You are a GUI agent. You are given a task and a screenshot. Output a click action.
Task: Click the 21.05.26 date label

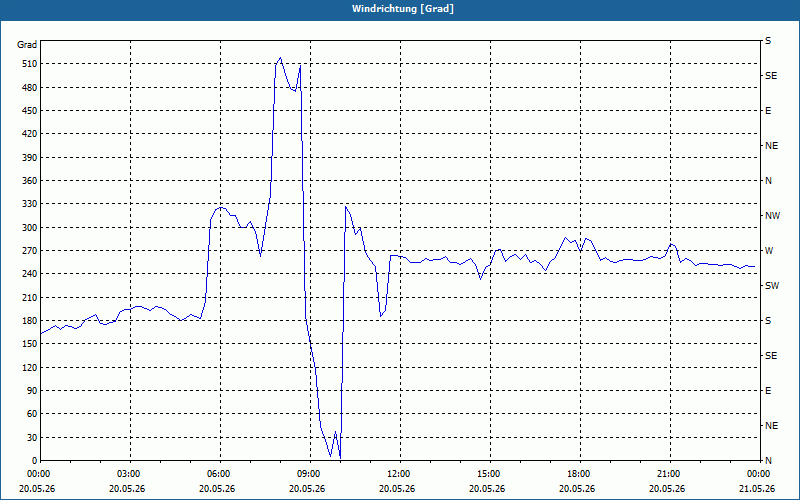coord(757,489)
